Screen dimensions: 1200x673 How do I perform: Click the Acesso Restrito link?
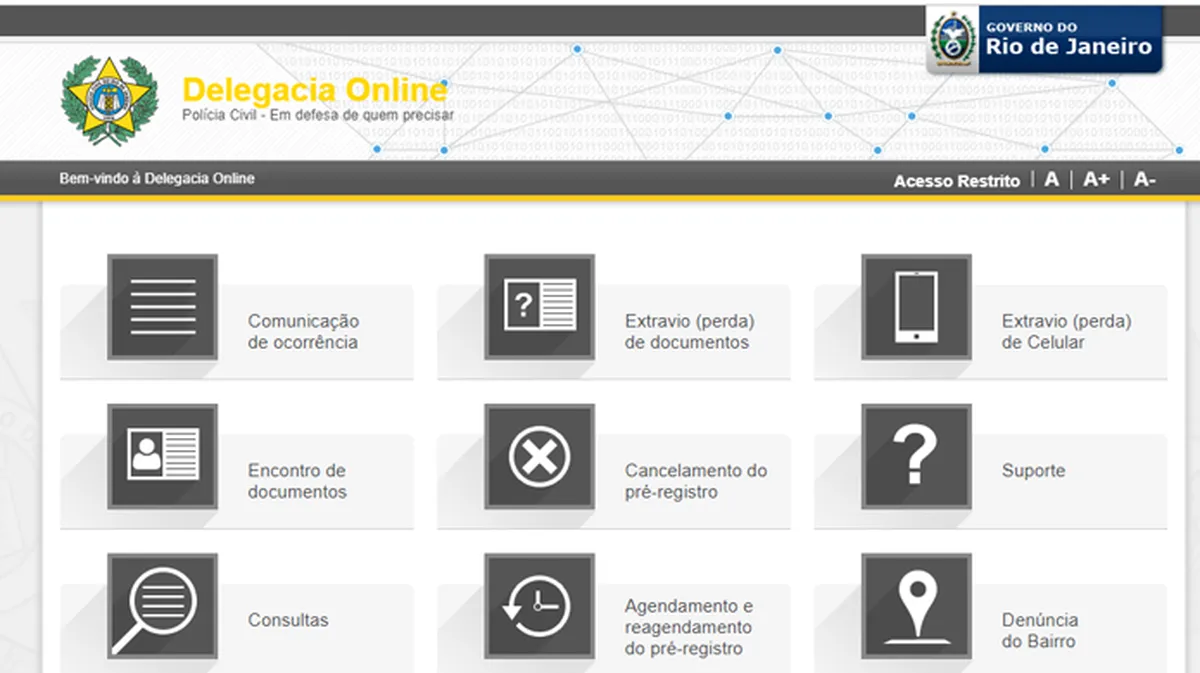(x=956, y=181)
